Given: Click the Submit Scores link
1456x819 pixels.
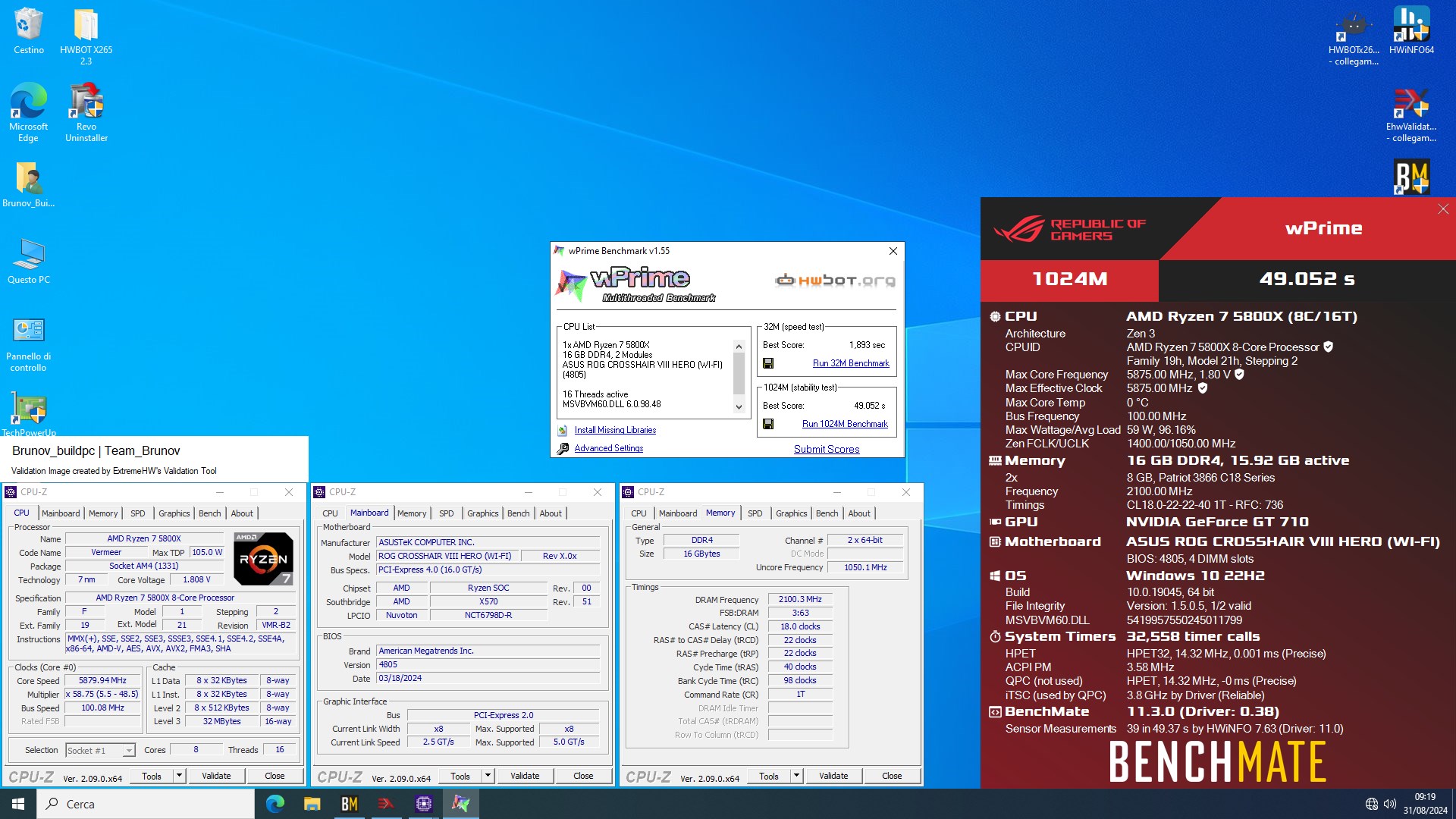Looking at the screenshot, I should pos(827,449).
